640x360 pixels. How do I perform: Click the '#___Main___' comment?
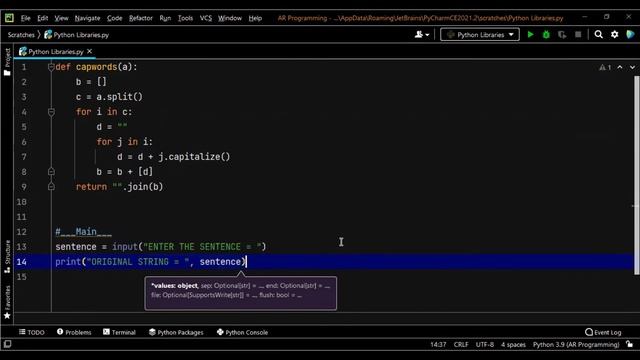tap(83, 232)
